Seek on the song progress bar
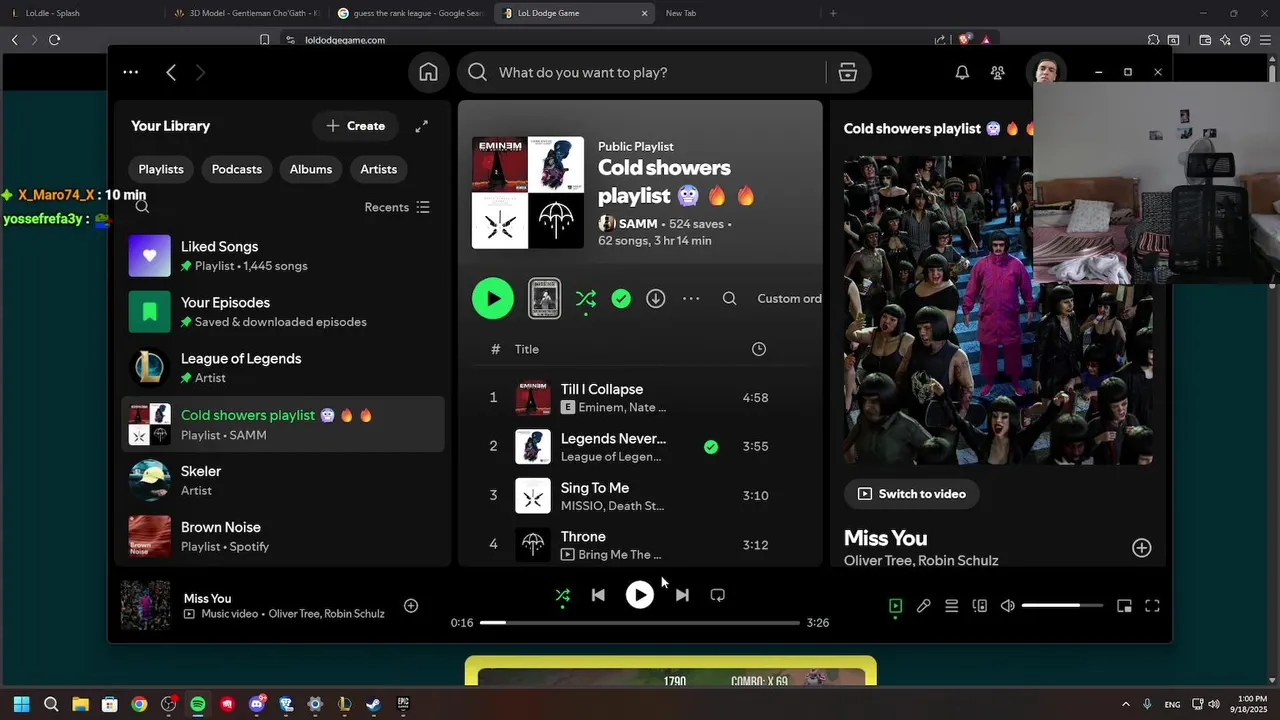The height and width of the screenshot is (720, 1280). click(640, 622)
